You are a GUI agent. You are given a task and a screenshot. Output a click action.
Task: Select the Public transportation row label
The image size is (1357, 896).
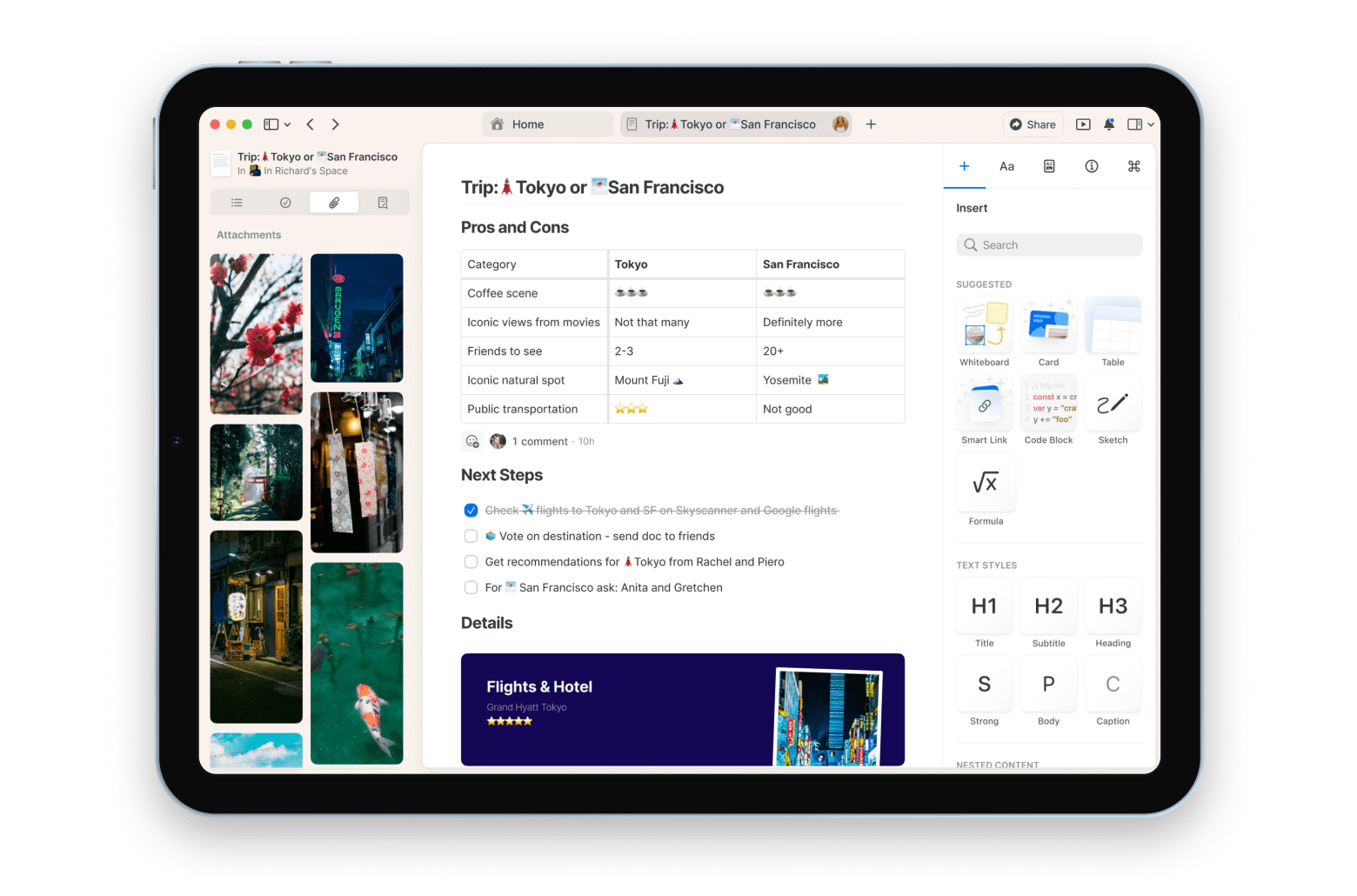click(x=534, y=409)
